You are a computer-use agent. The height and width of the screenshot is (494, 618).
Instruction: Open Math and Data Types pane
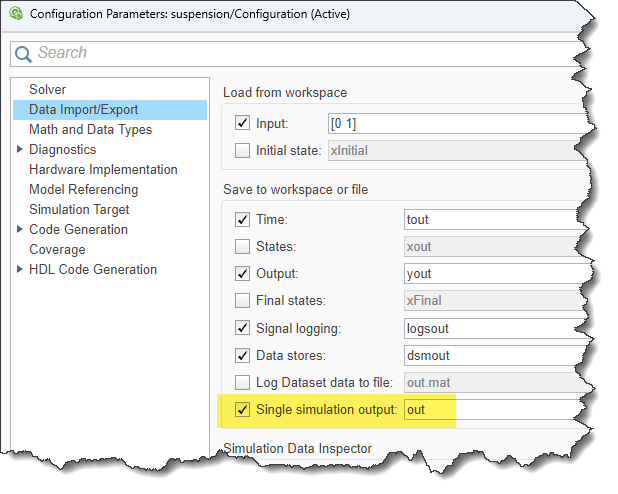point(90,129)
